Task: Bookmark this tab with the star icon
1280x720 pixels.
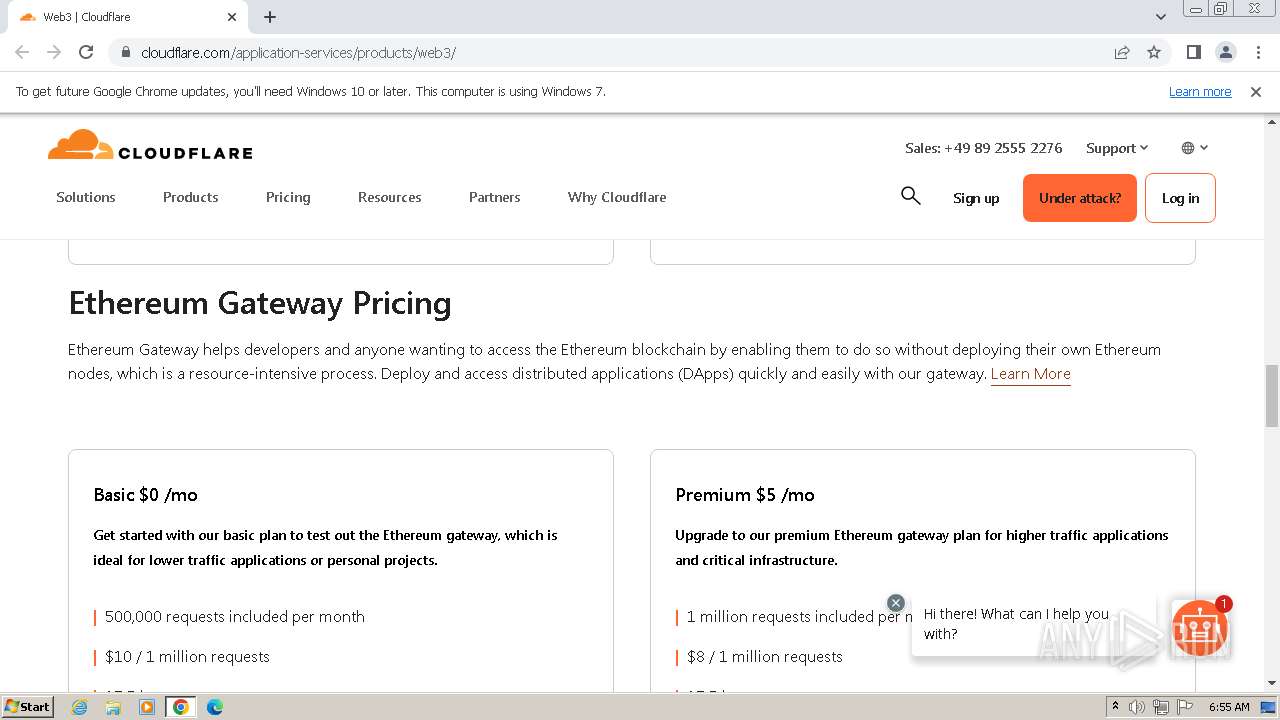Action: 1154,52
